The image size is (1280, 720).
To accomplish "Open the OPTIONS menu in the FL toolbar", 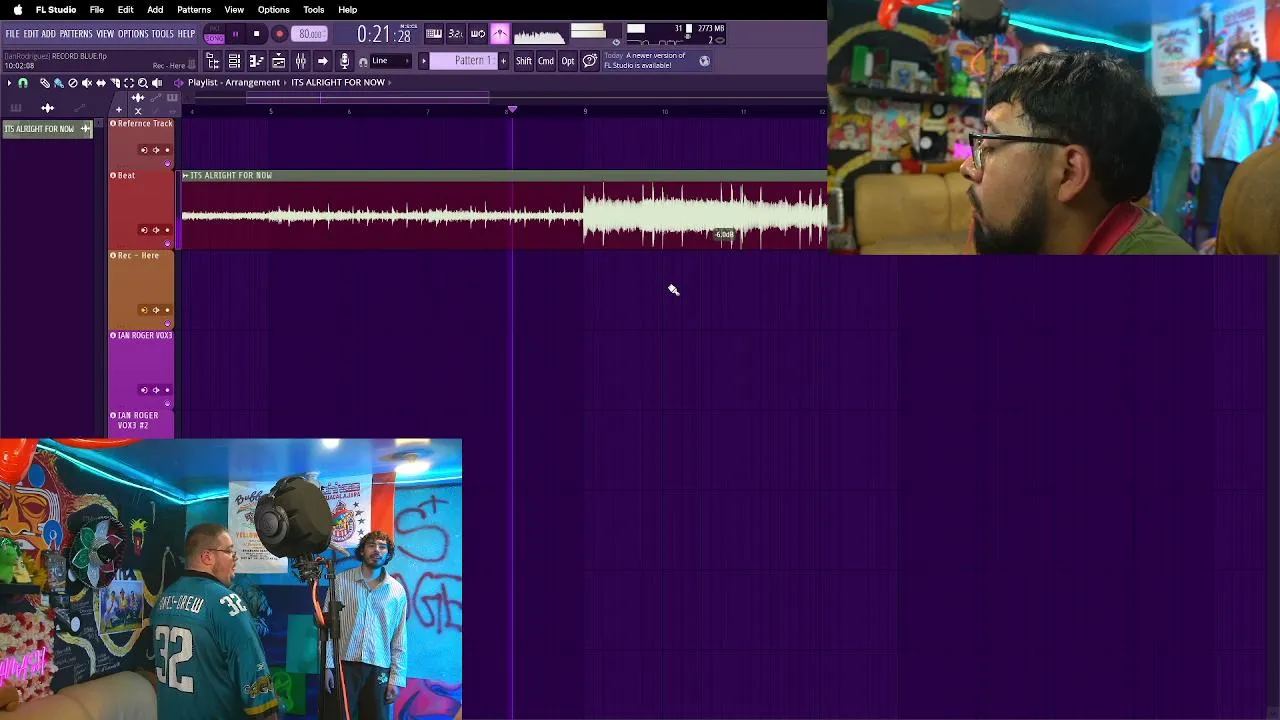I will pyautogui.click(x=133, y=34).
